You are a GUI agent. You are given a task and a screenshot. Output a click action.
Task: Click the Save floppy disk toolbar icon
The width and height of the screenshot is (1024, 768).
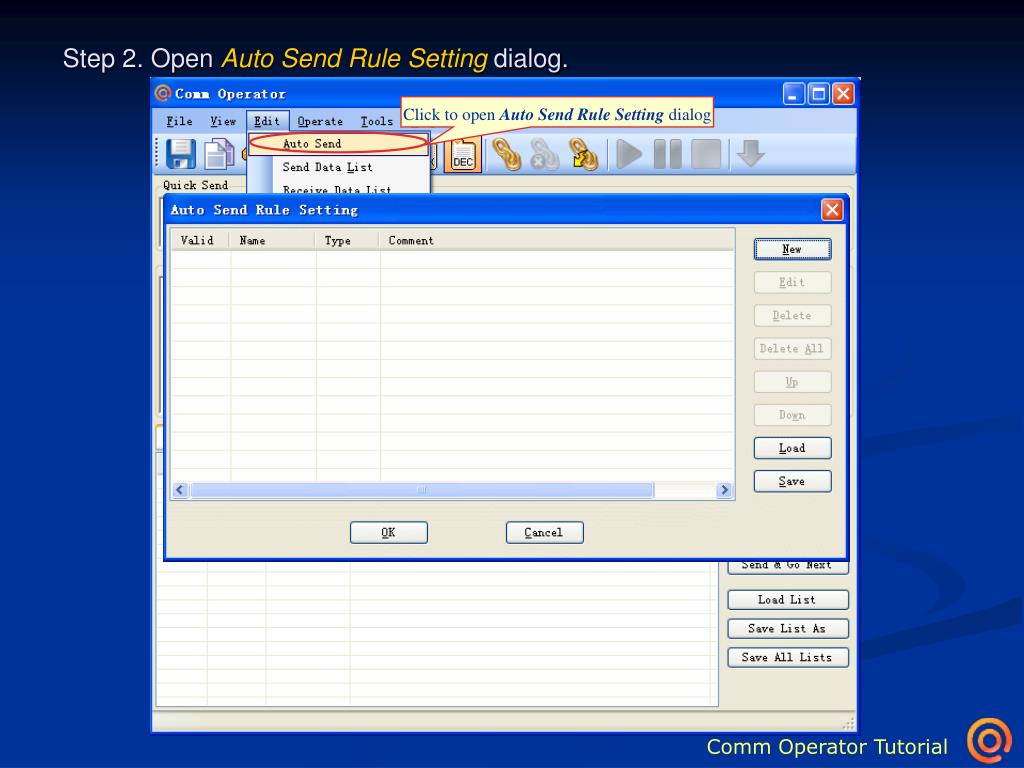tap(181, 153)
